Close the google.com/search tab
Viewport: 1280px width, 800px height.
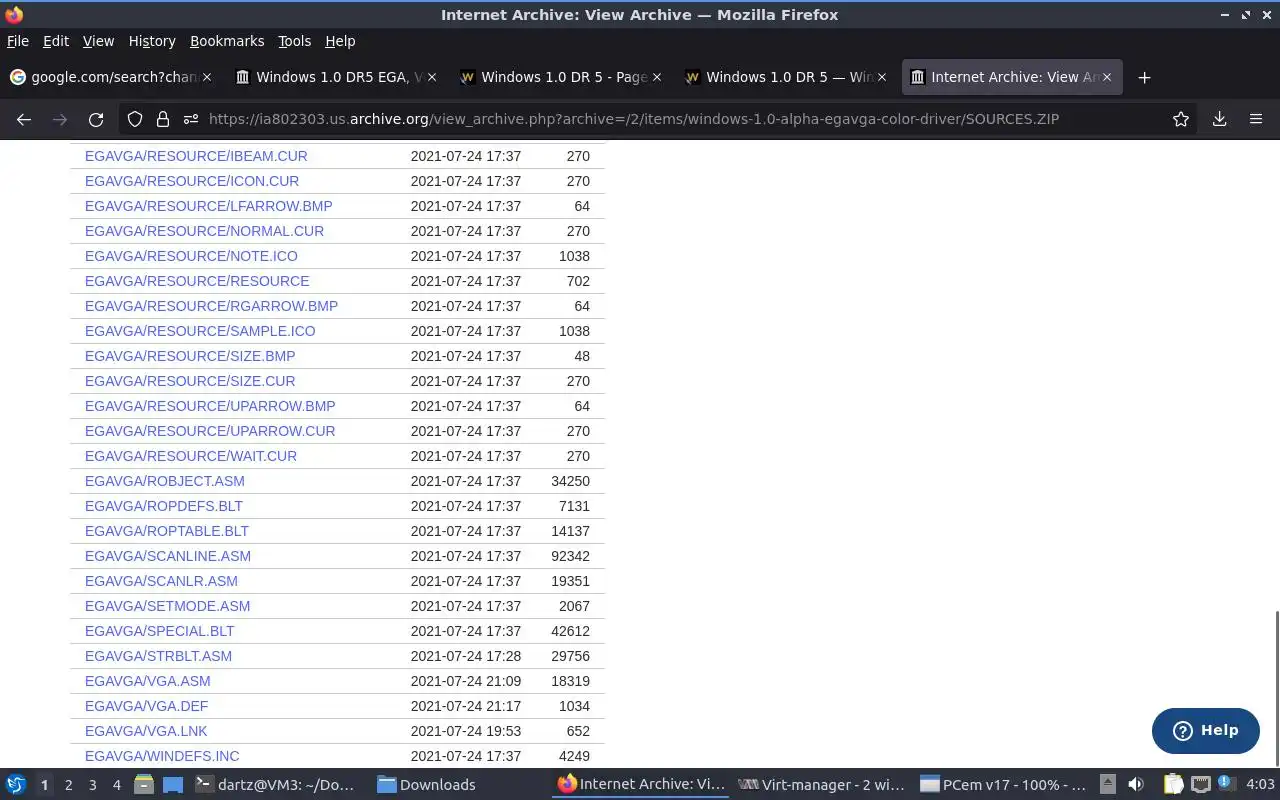[207, 77]
